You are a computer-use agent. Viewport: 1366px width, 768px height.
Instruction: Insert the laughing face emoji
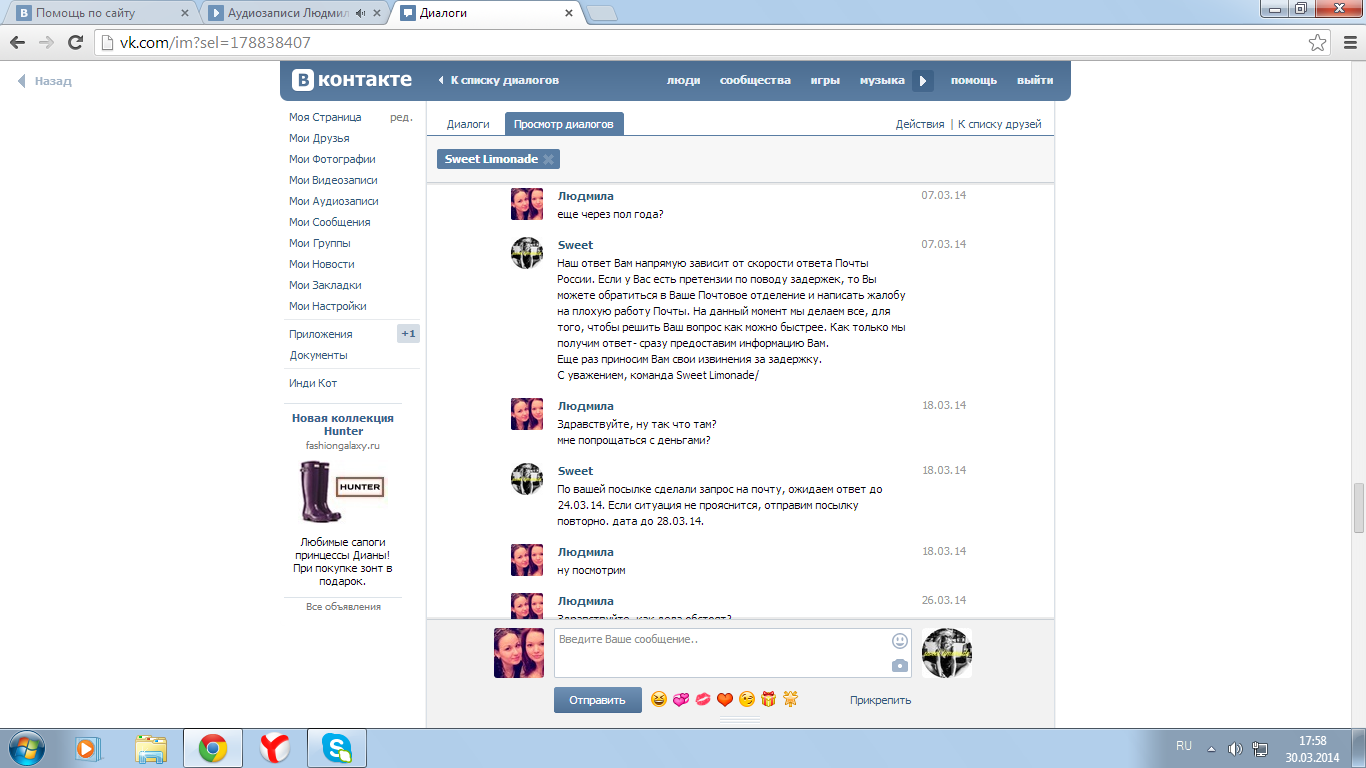658,699
